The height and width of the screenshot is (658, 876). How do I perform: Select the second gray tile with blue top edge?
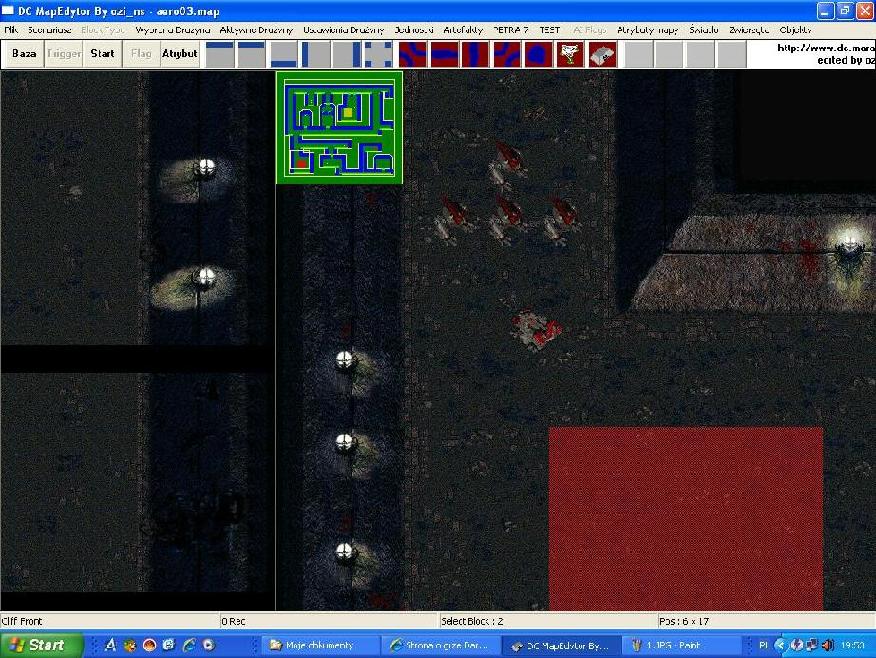[x=251, y=54]
